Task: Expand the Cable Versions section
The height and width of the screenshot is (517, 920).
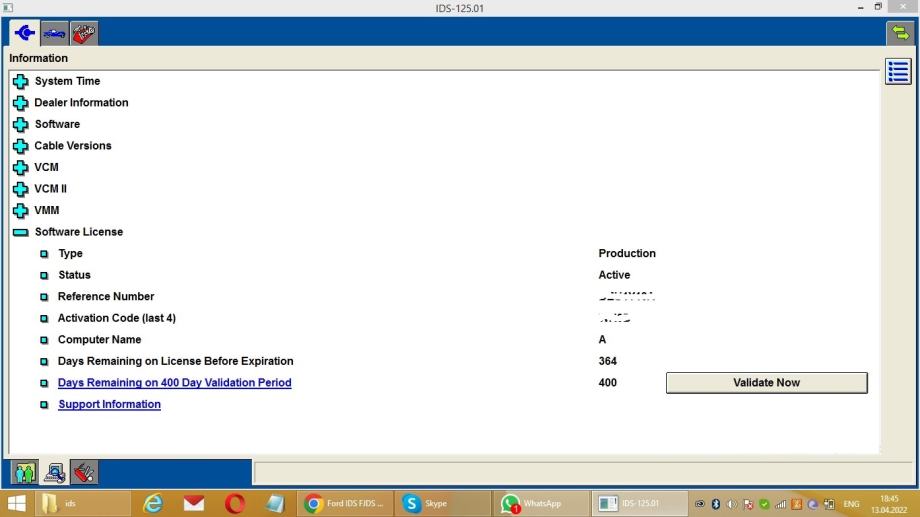Action: pyautogui.click(x=21, y=146)
